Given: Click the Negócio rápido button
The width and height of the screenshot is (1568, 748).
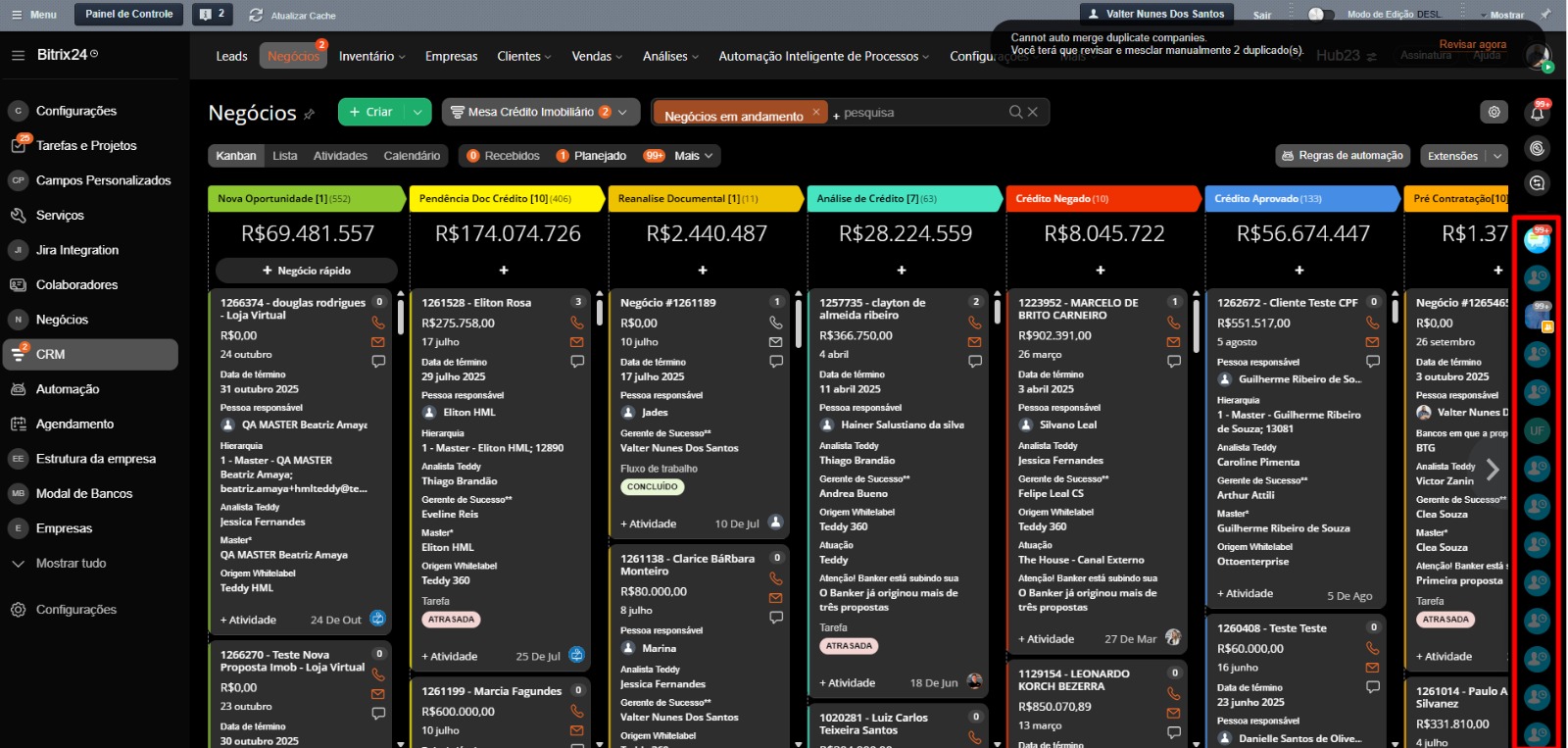Looking at the screenshot, I should point(306,271).
